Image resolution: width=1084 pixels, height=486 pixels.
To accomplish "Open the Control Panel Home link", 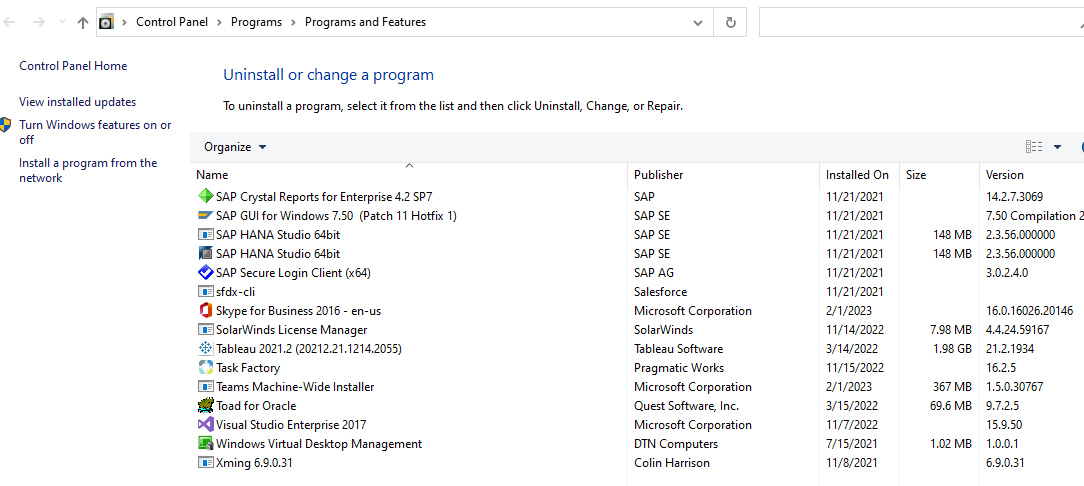I will click(73, 66).
